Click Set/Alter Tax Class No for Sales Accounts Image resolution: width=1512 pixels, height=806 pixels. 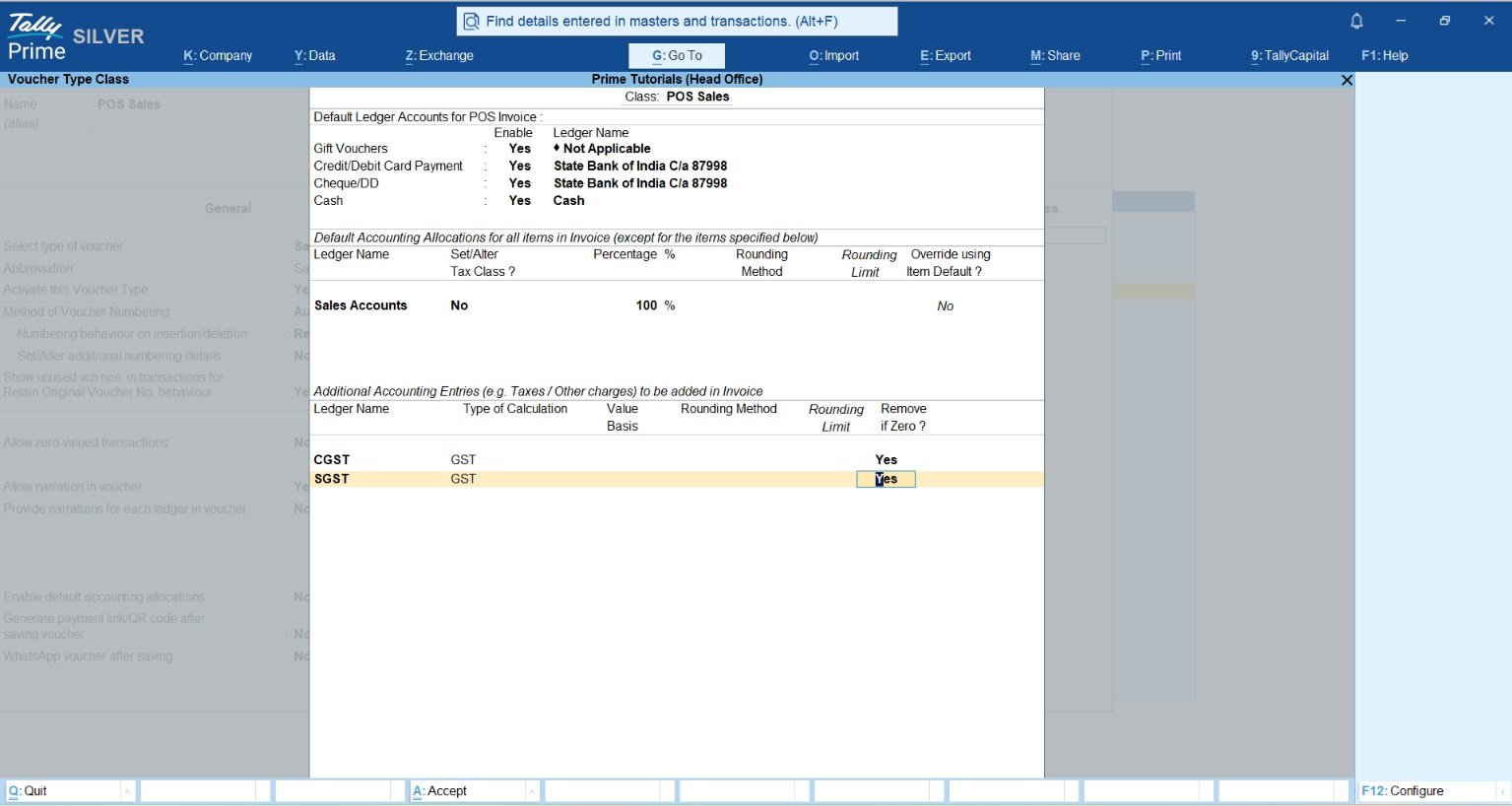click(459, 306)
